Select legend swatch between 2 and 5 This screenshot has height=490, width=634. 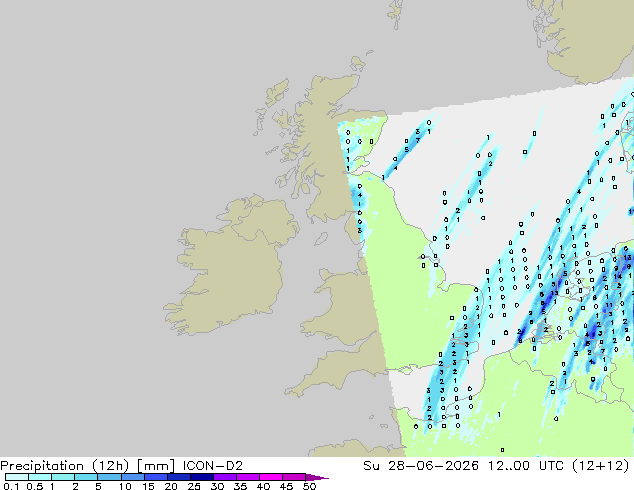(86, 477)
